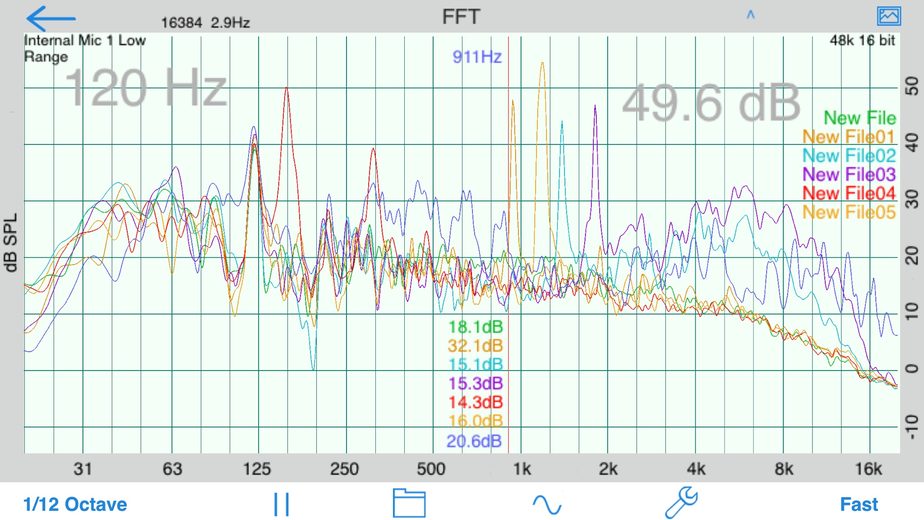Tap the 15.3dB purple cursor value
Viewport: 924px width, 520px height.
(475, 384)
